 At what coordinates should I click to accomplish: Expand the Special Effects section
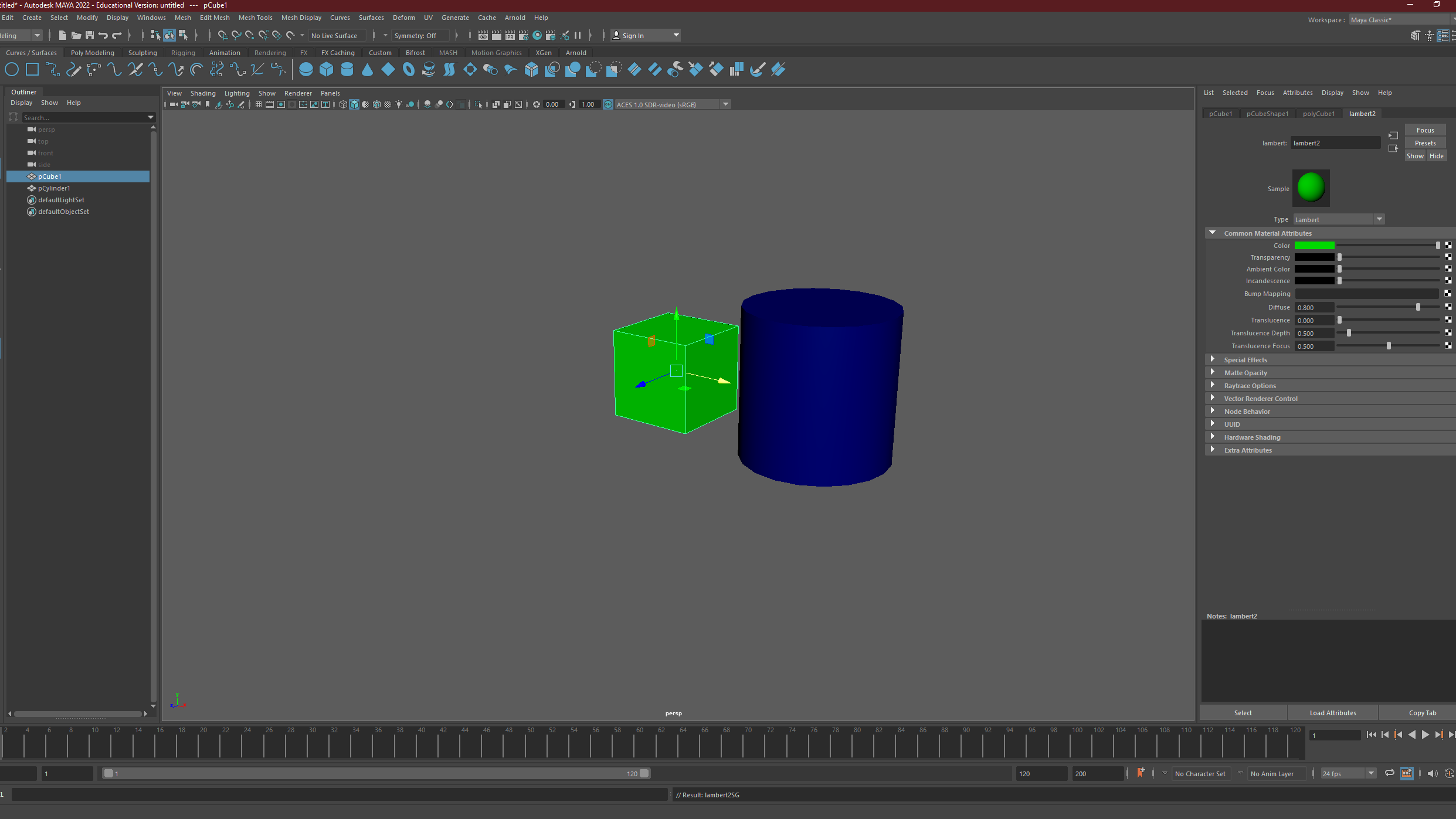click(1212, 359)
